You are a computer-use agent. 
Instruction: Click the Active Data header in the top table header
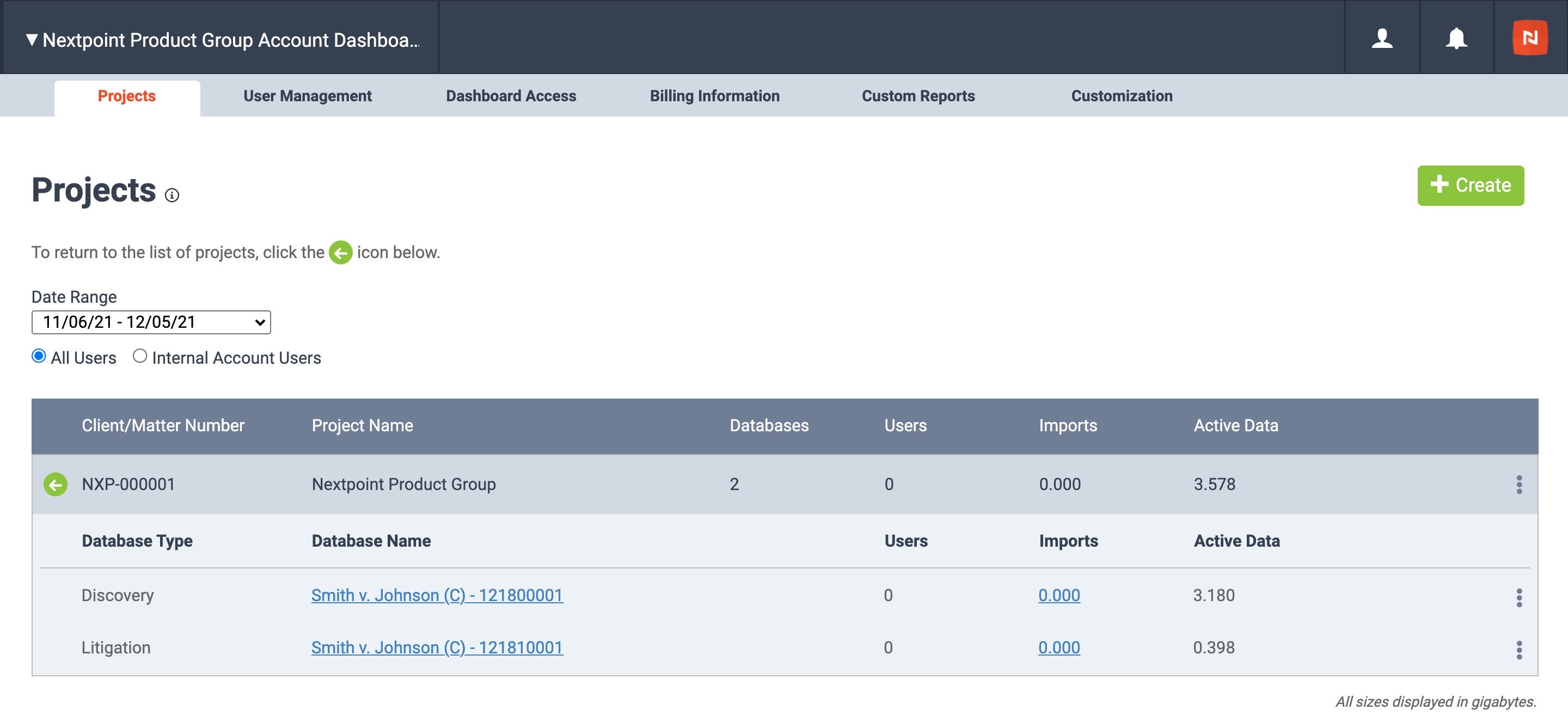pos(1236,425)
